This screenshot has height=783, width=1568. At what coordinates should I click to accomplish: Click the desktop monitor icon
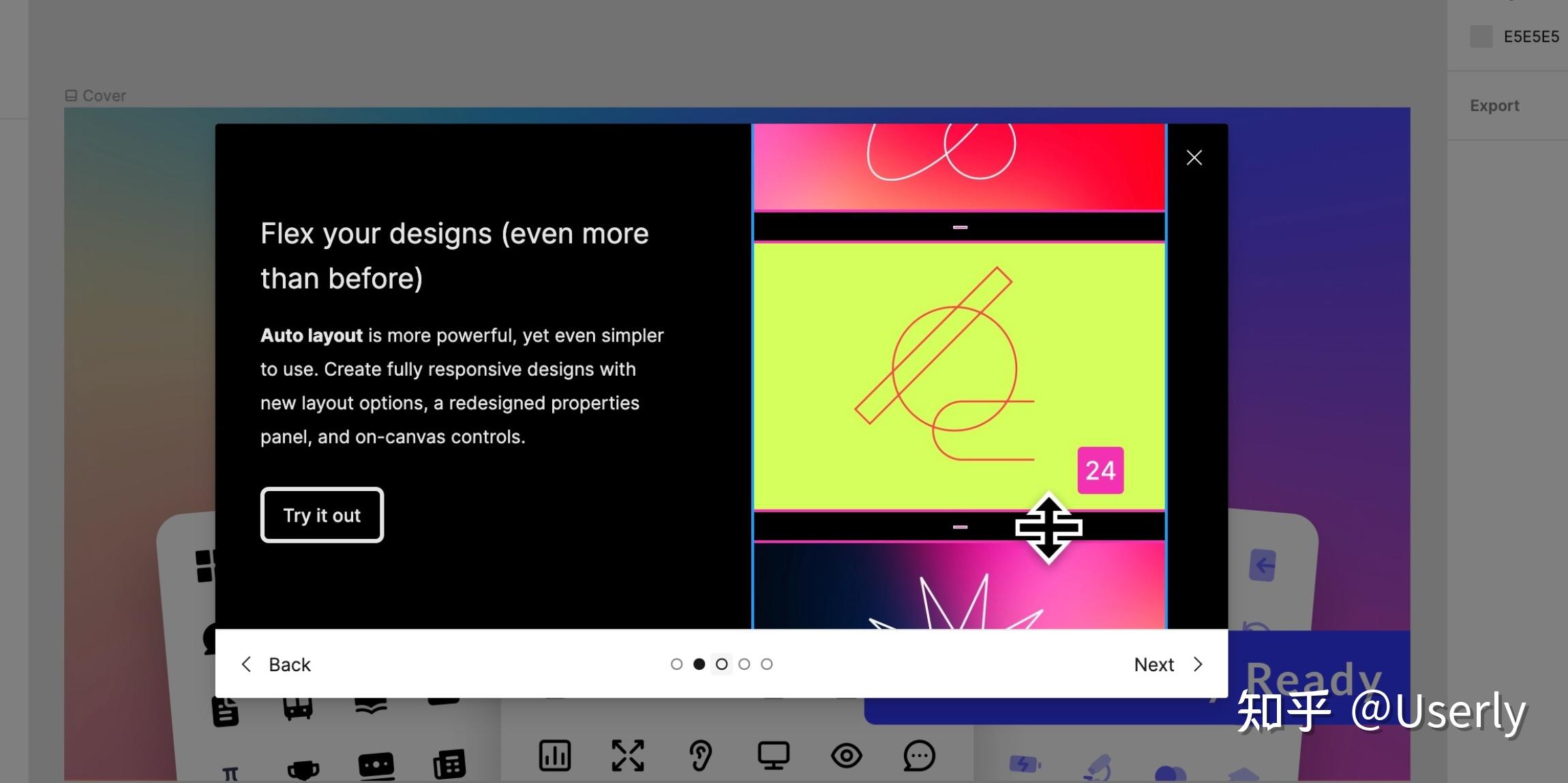773,755
